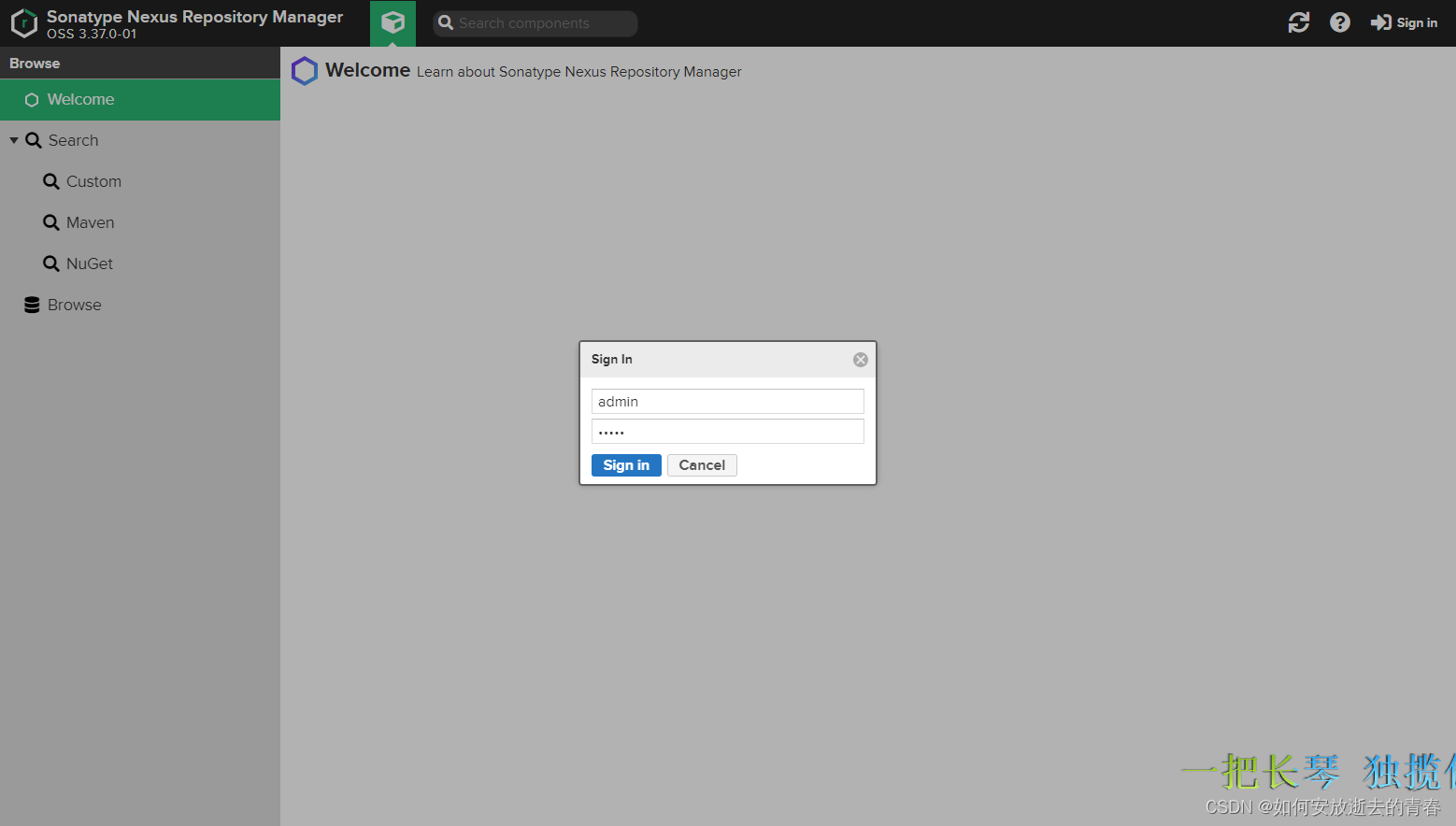Click the Sign in arrow icon in header
Image resolution: width=1456 pixels, height=826 pixels.
point(1380,22)
